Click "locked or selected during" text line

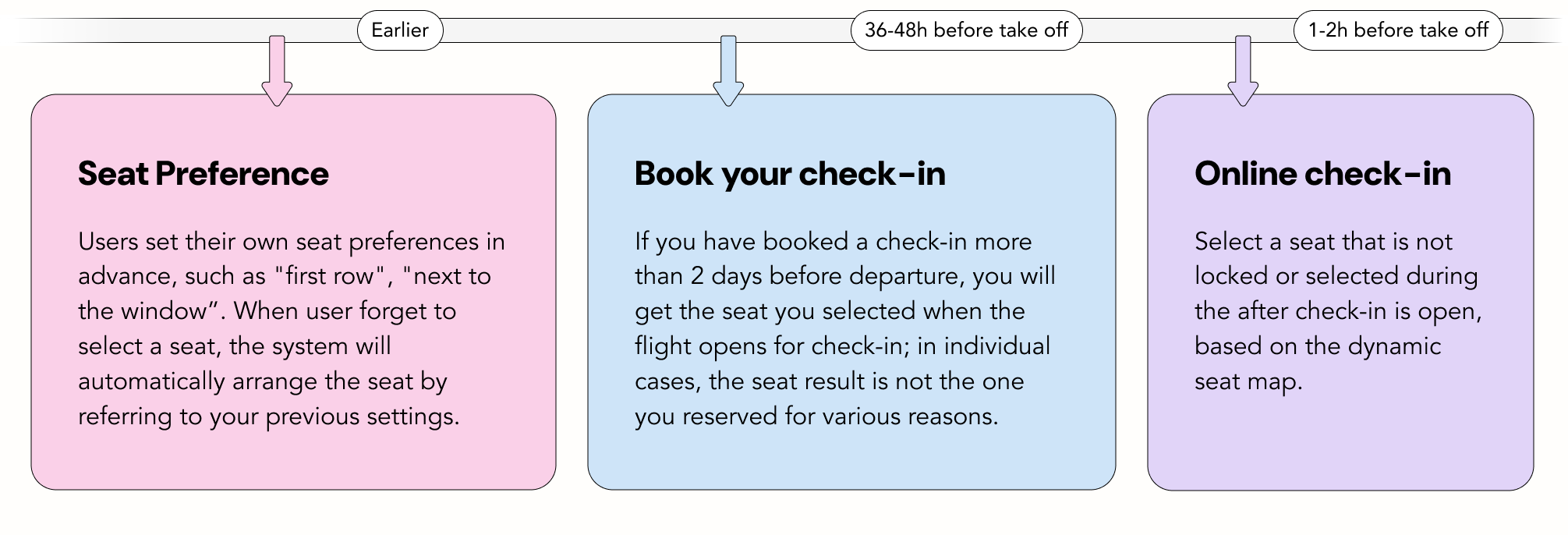point(1336,277)
